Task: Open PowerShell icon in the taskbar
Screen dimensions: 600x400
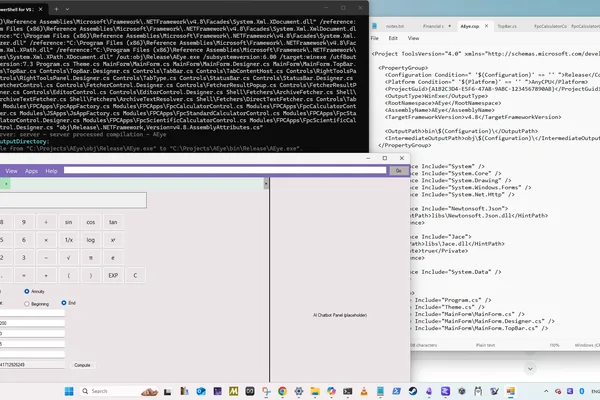Action: pyautogui.click(x=396, y=391)
